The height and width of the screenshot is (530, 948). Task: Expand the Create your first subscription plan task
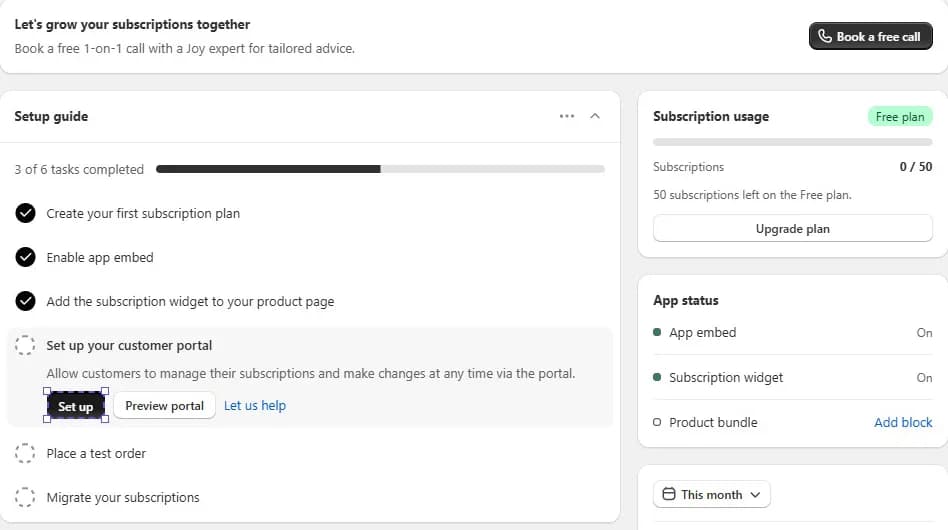pos(143,213)
